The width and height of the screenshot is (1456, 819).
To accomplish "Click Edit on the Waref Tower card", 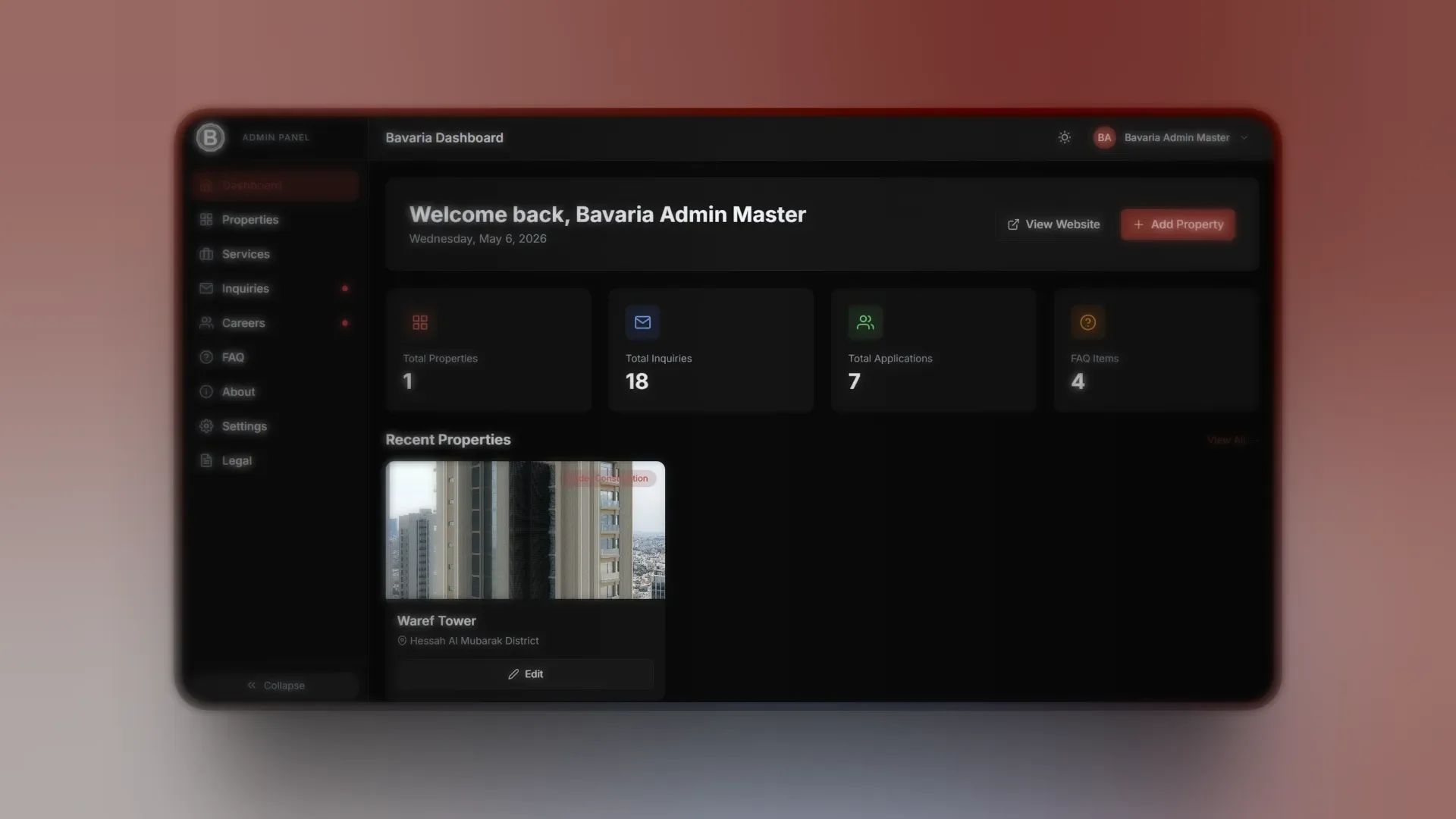I will [526, 674].
